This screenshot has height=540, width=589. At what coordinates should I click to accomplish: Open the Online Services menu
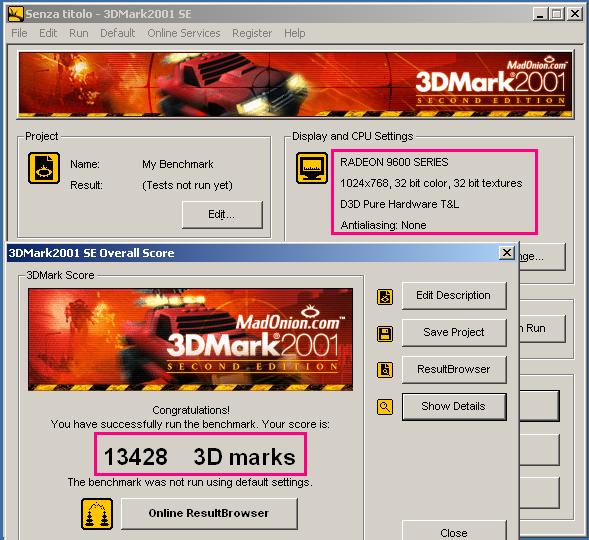click(184, 33)
